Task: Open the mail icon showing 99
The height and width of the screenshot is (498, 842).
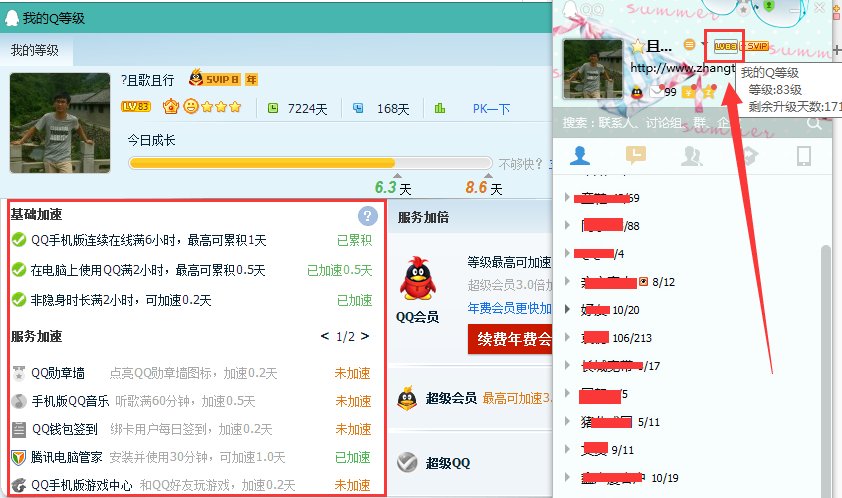Action: point(656,91)
